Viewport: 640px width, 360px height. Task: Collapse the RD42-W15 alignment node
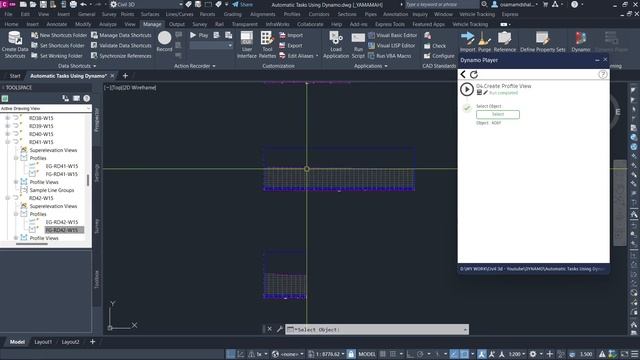click(x=8, y=198)
